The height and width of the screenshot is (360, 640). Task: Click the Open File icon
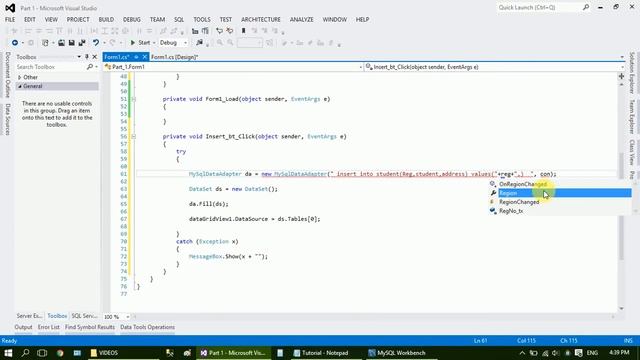pyautogui.click(x=61, y=42)
